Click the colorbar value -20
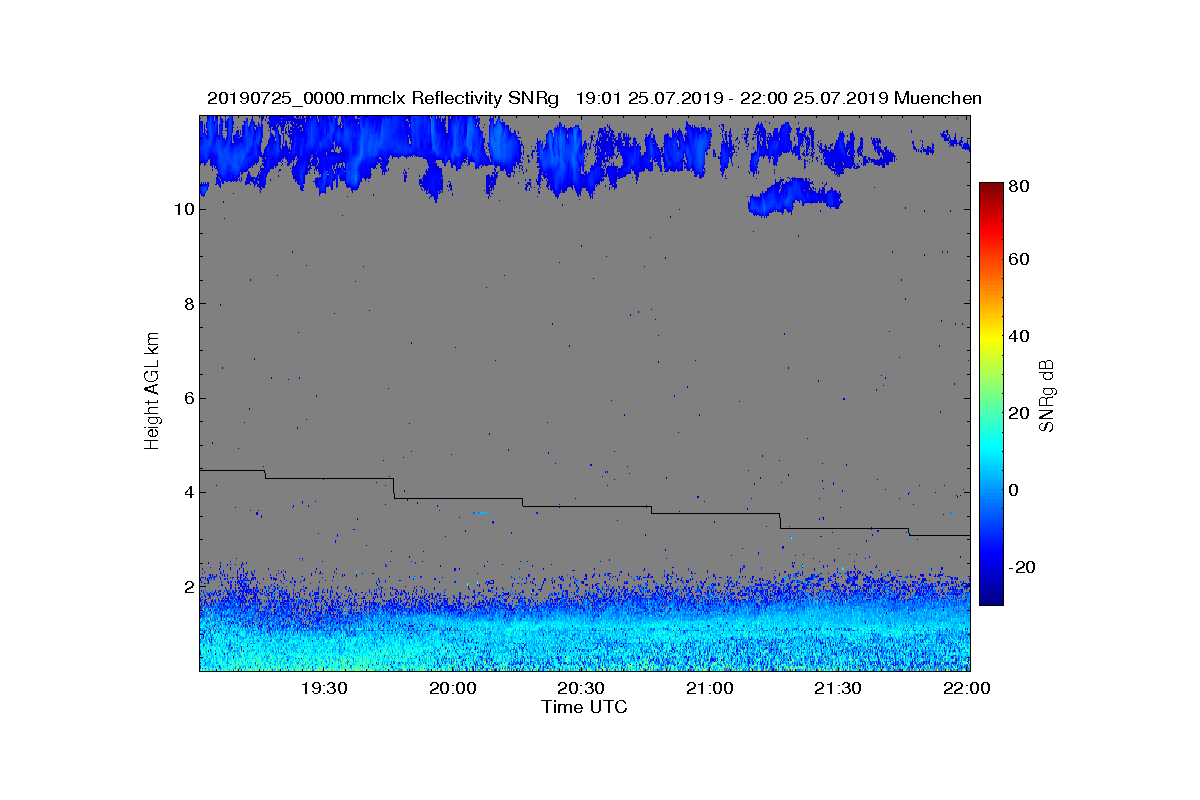The width and height of the screenshot is (1200, 800). point(1023,567)
